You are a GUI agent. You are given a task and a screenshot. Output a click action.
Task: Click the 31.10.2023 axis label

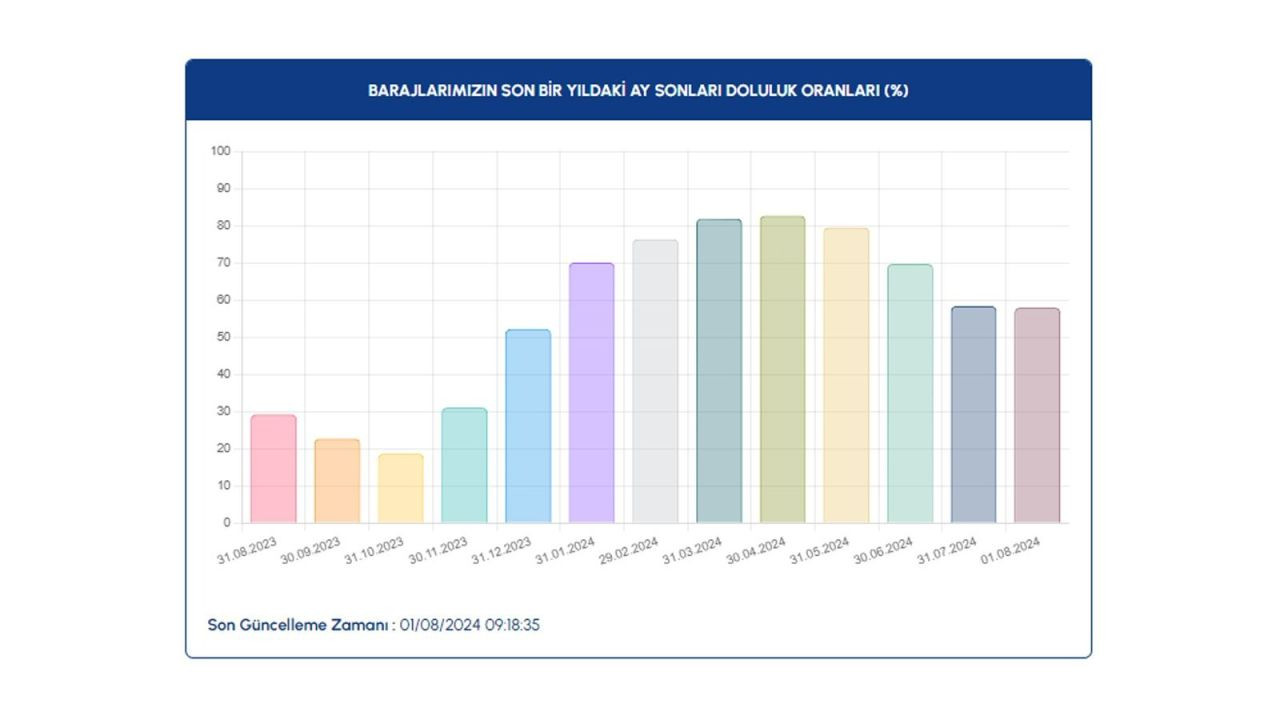[x=374, y=550]
